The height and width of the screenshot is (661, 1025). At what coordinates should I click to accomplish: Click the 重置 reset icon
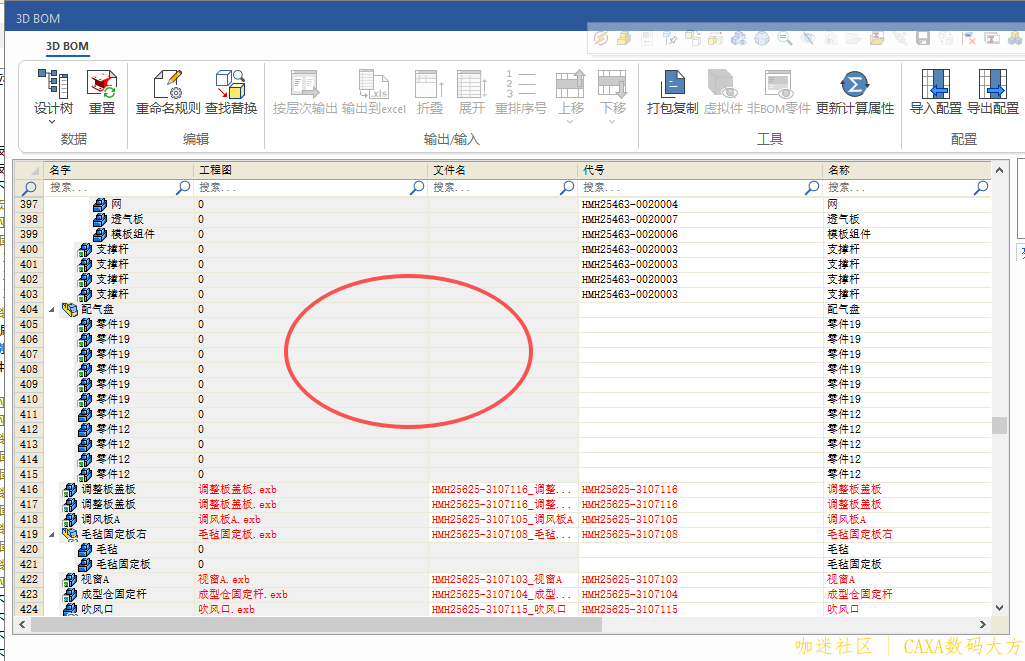click(x=101, y=84)
